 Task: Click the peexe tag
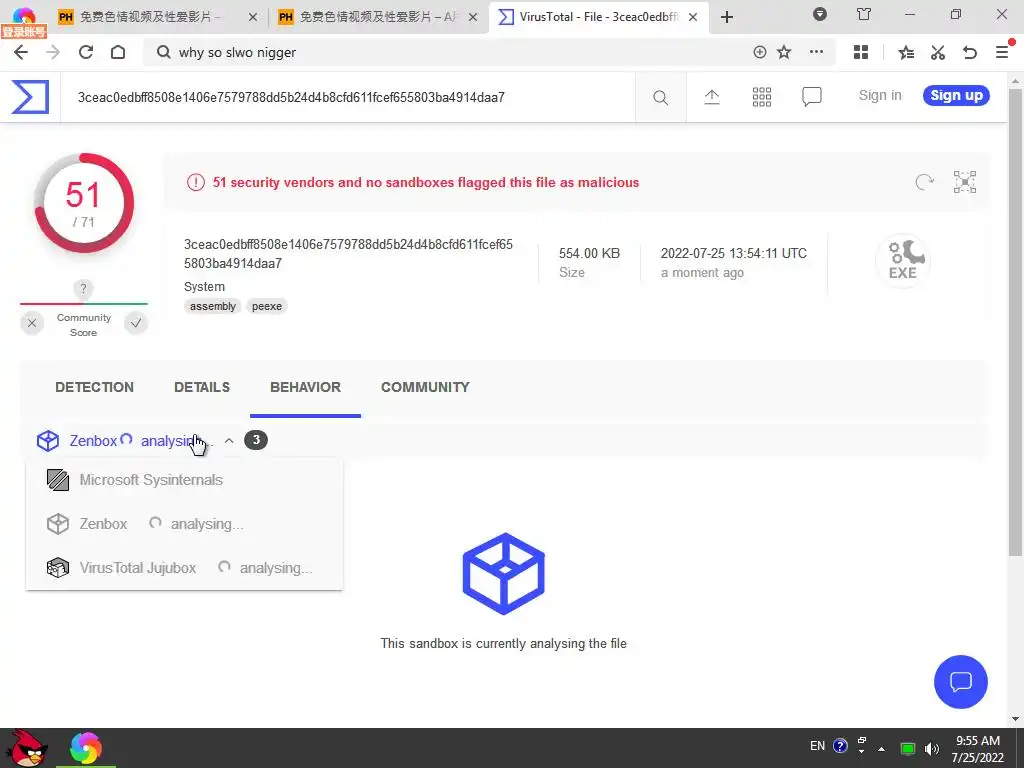(x=267, y=306)
